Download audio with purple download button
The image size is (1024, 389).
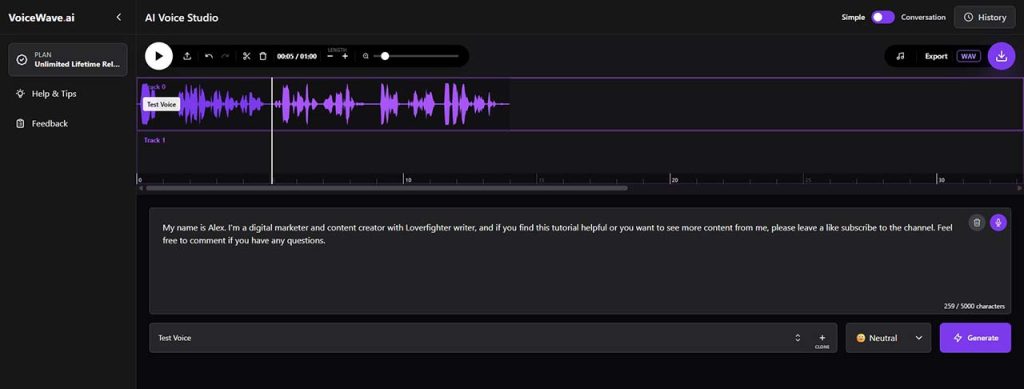(1001, 56)
